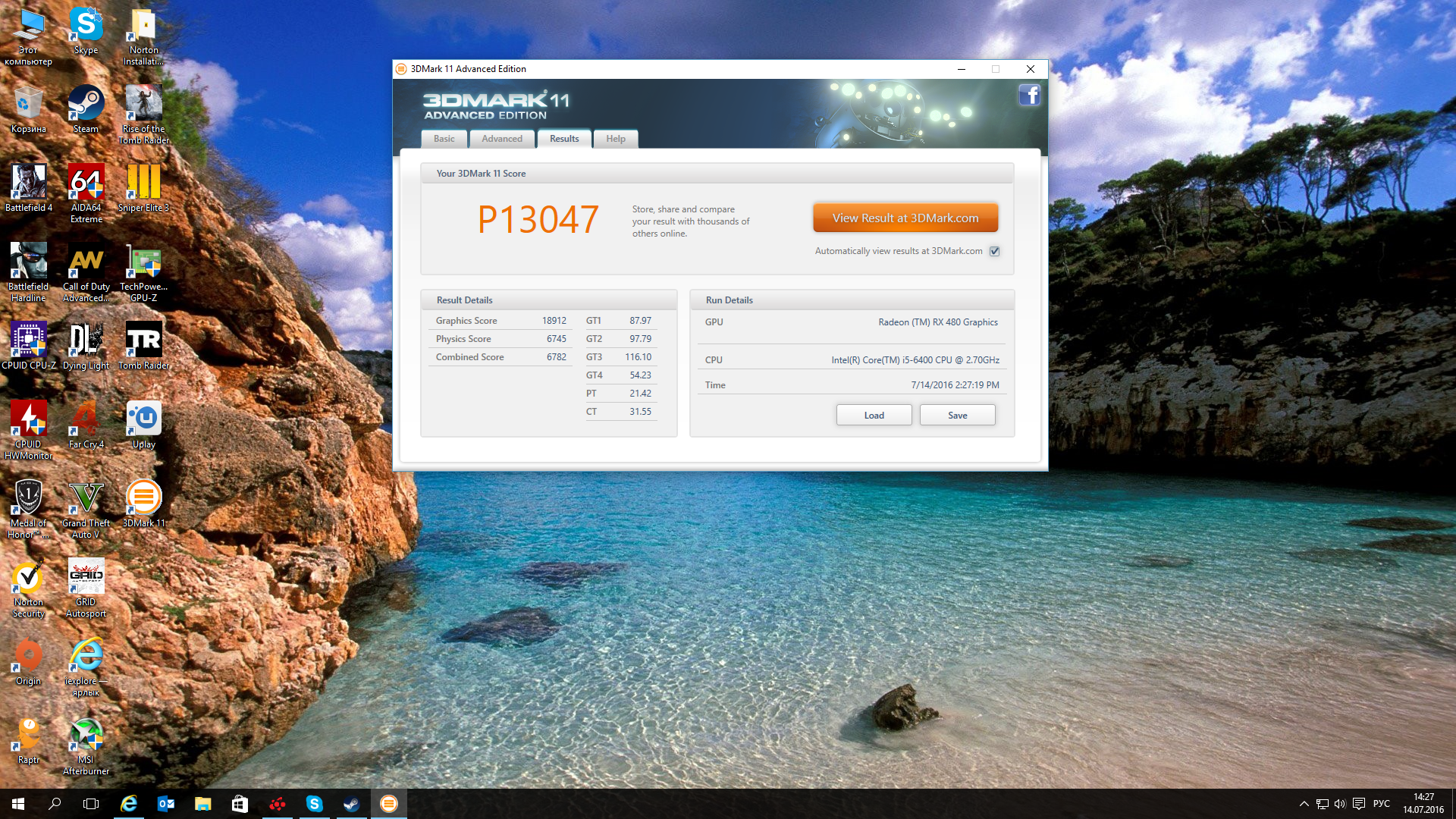1456x819 pixels.
Task: Expand the hidden system tray icons chevron
Action: tap(1304, 804)
